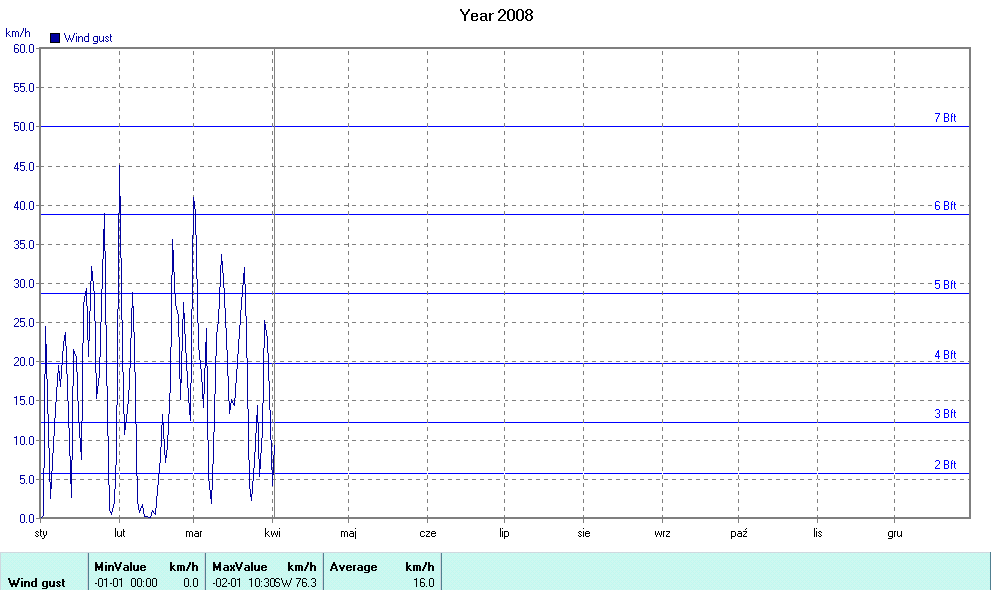The image size is (991, 590).
Task: Click the 'Wind gust' row header in the summary table
Action: point(37,583)
